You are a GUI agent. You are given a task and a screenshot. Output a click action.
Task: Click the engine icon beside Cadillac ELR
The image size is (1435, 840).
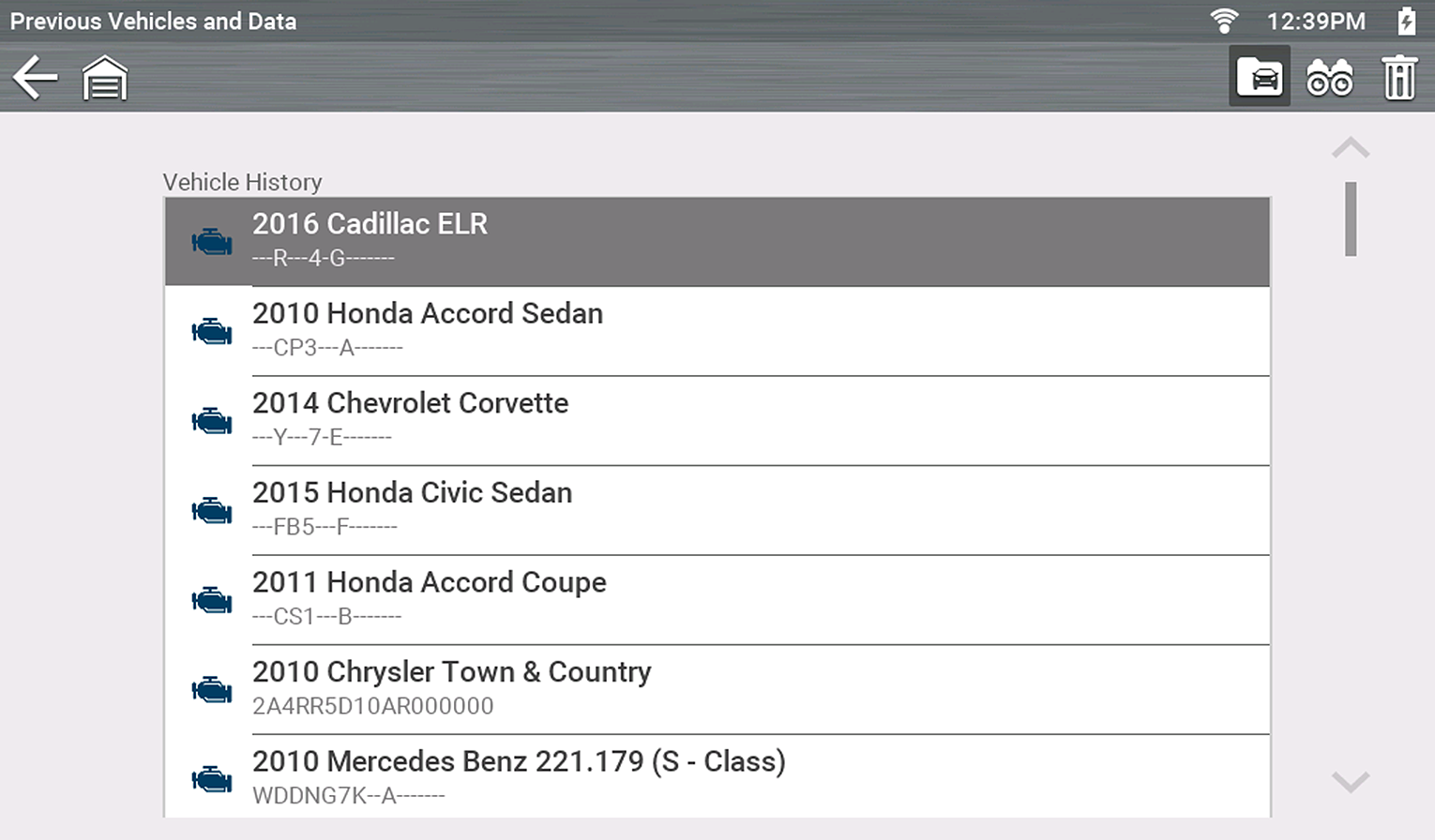click(212, 242)
